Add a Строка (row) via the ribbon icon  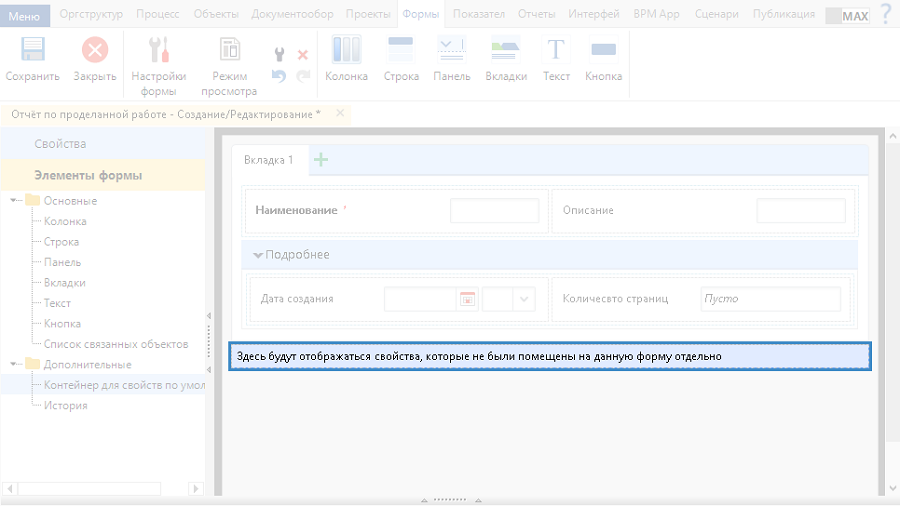(x=401, y=52)
